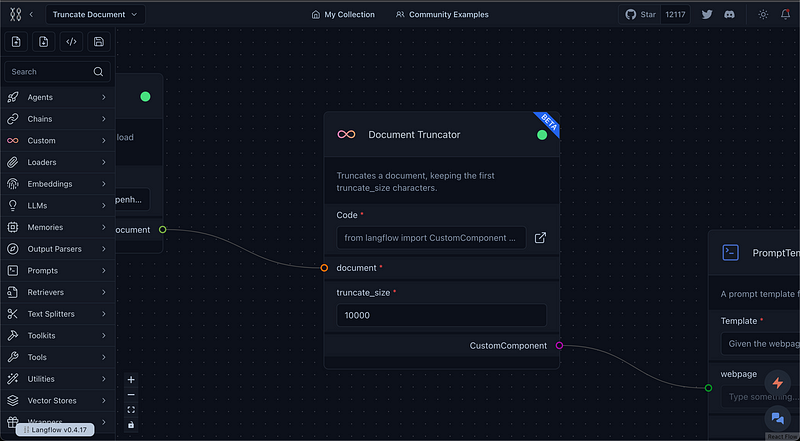
Task: Click the fit view icon on canvas controls
Action: point(131,410)
